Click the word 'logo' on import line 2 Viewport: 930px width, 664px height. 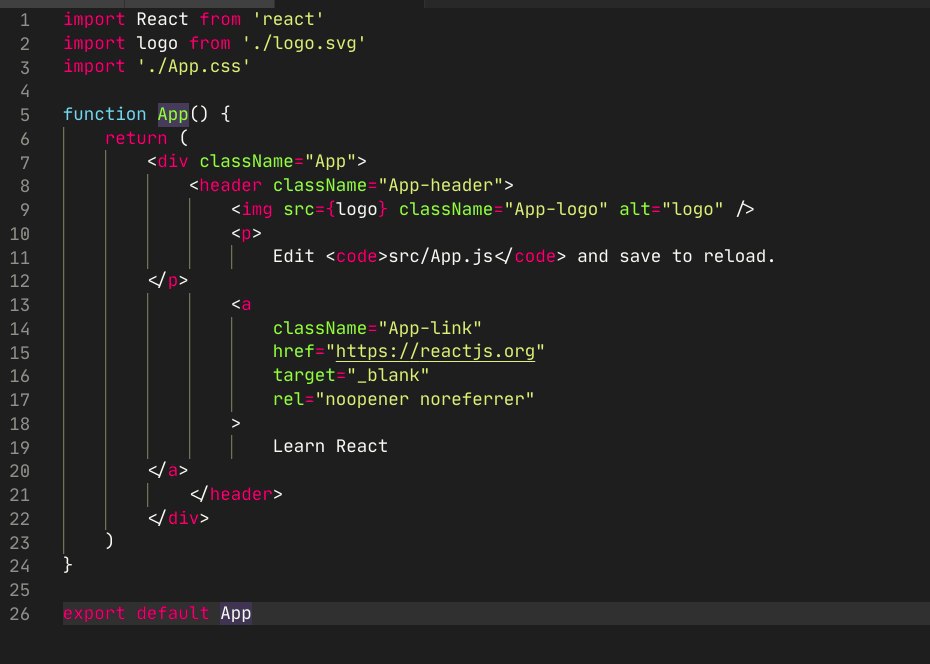point(157,44)
